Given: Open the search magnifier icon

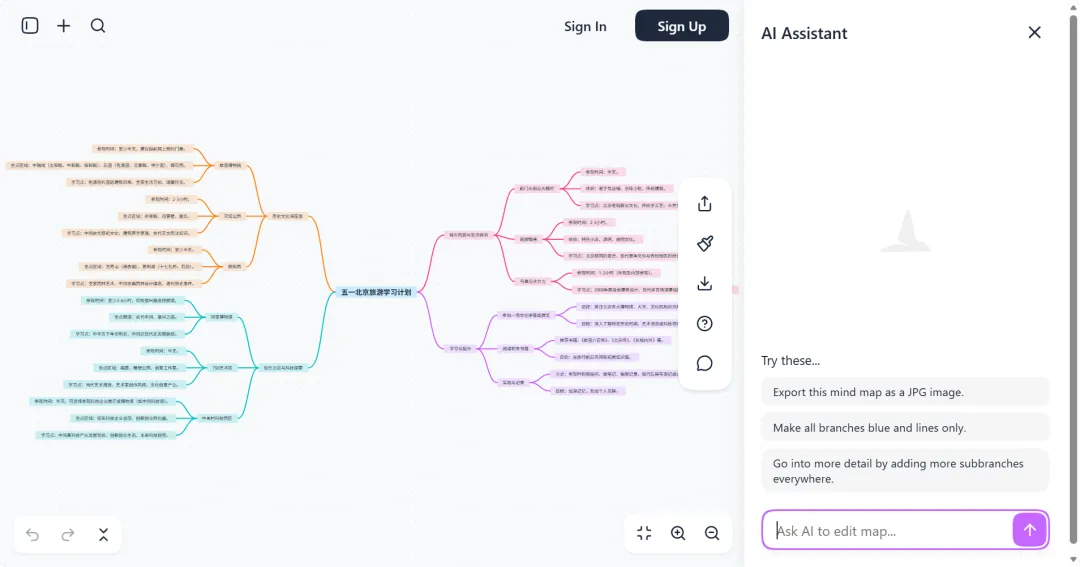Looking at the screenshot, I should tap(98, 26).
